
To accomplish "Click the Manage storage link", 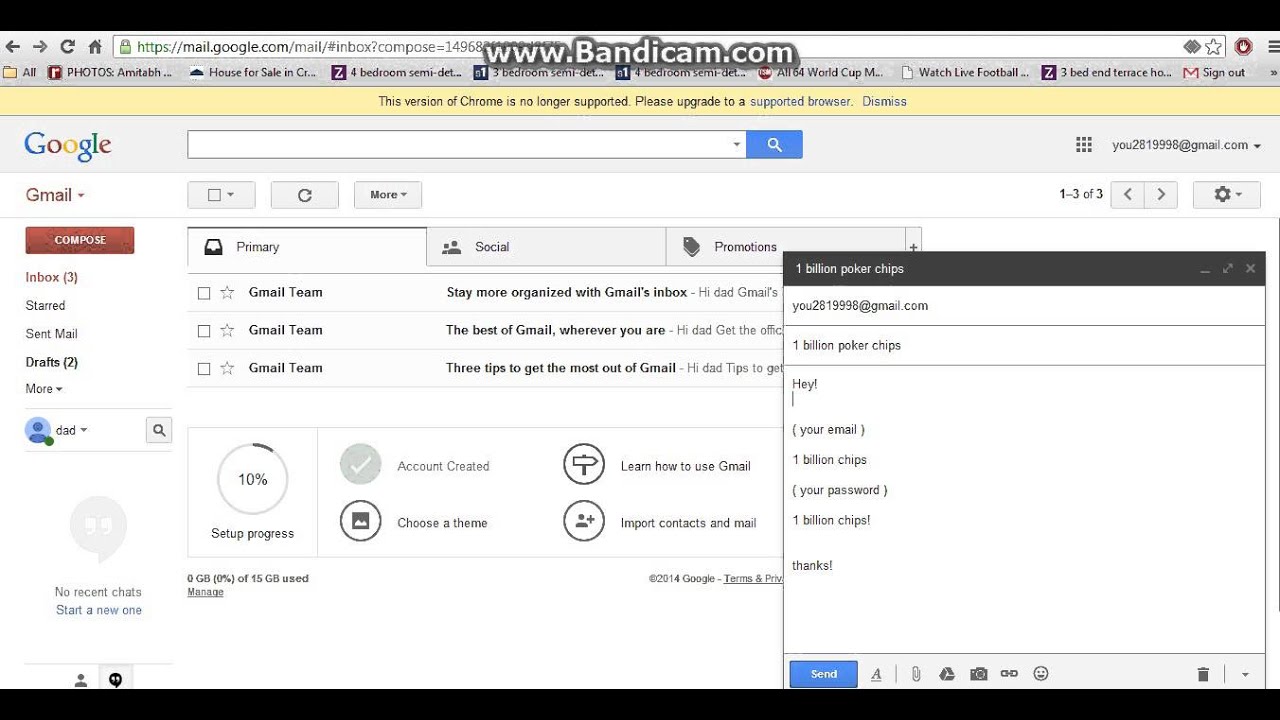I will click(205, 592).
